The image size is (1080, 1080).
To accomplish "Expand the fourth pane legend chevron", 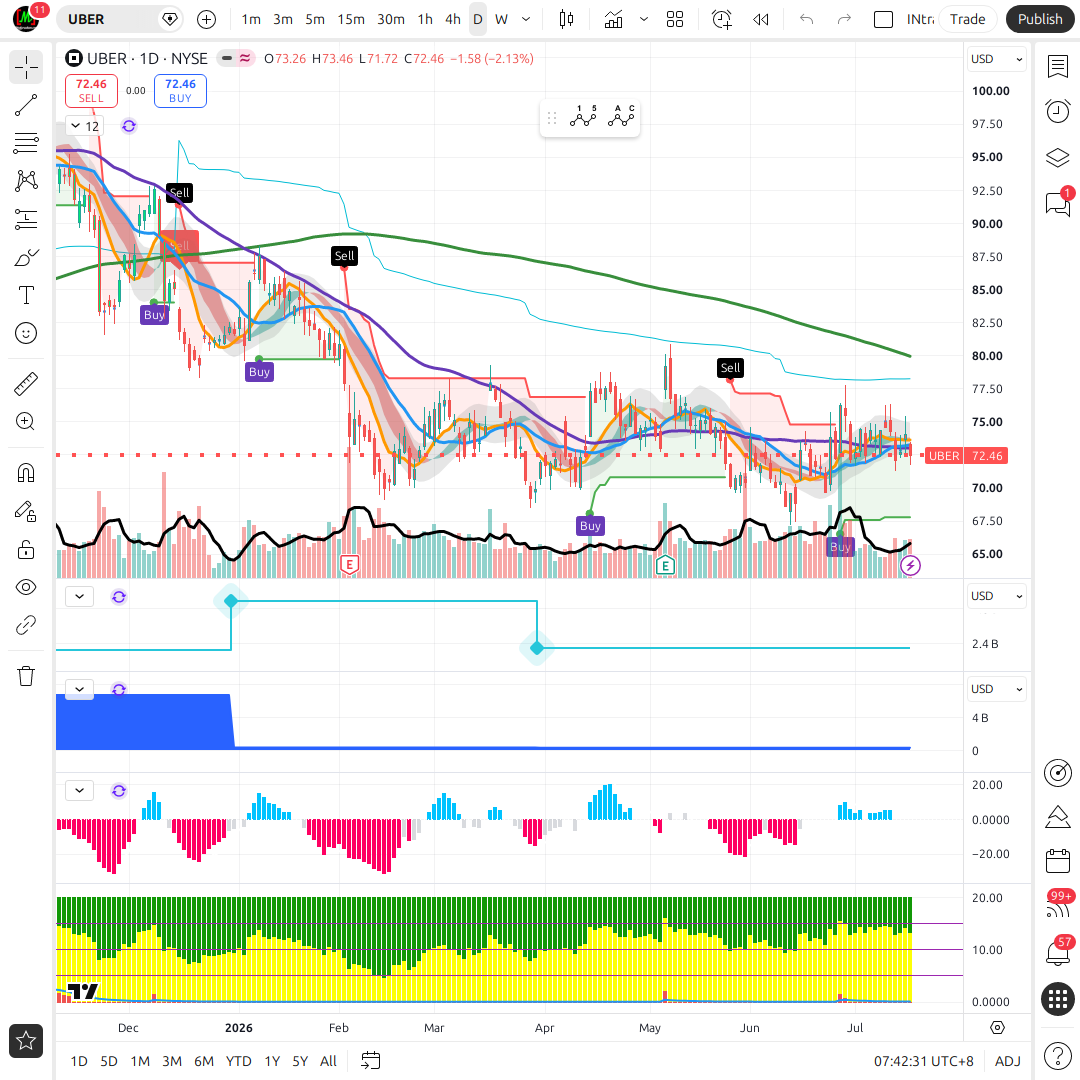I will [x=79, y=790].
